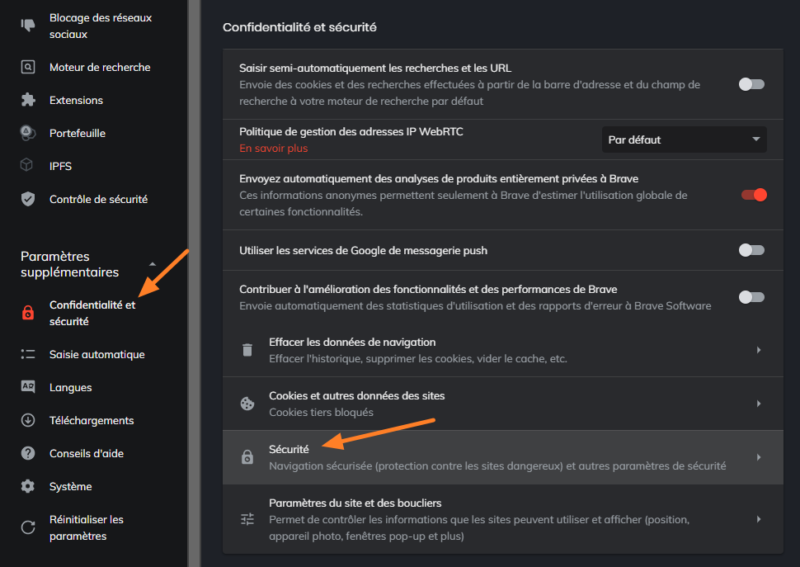
Task: Expand Cookies et autres données chevron
Action: pos(759,404)
